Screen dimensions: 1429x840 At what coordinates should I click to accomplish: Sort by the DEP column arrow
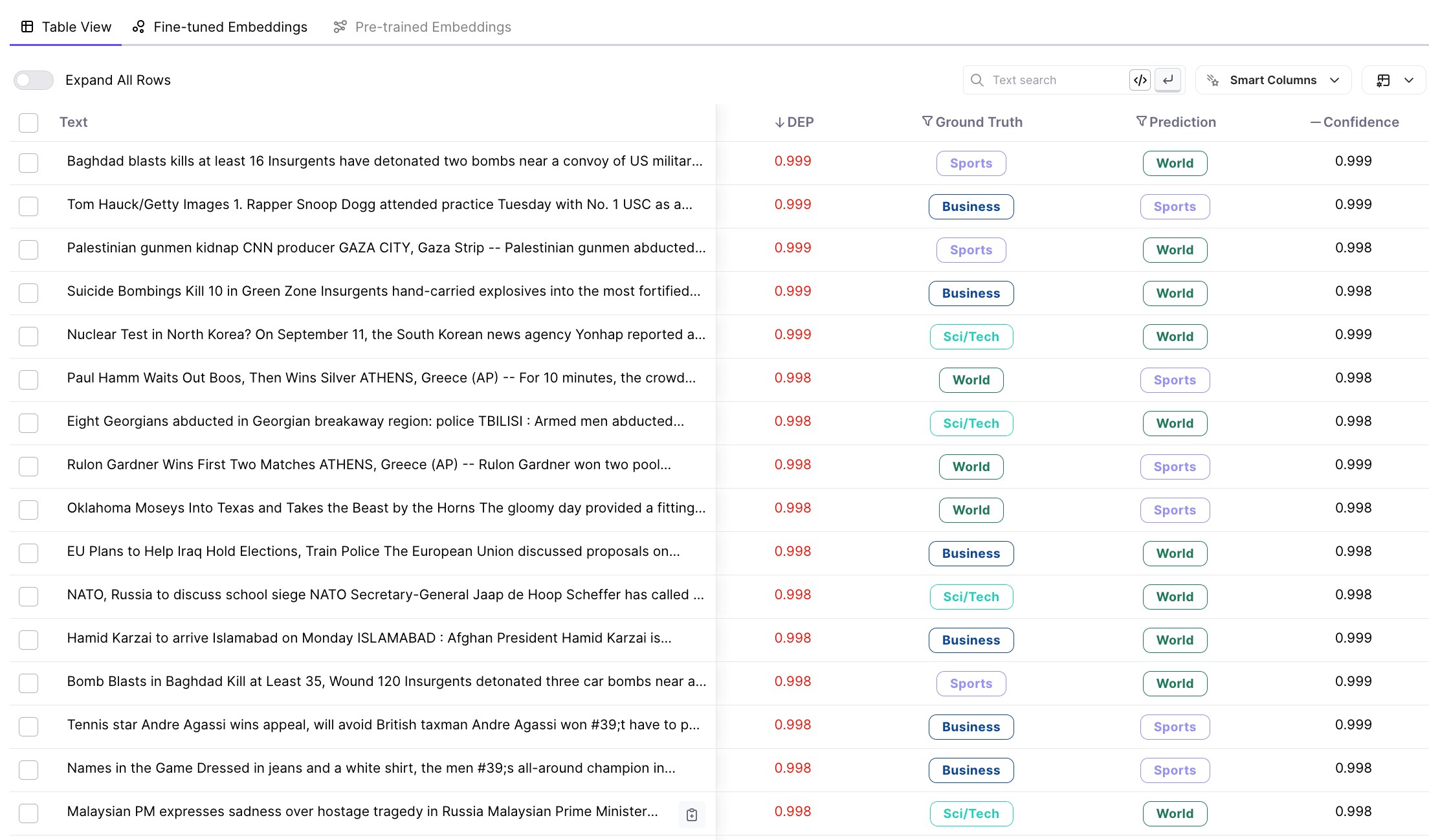tap(779, 122)
